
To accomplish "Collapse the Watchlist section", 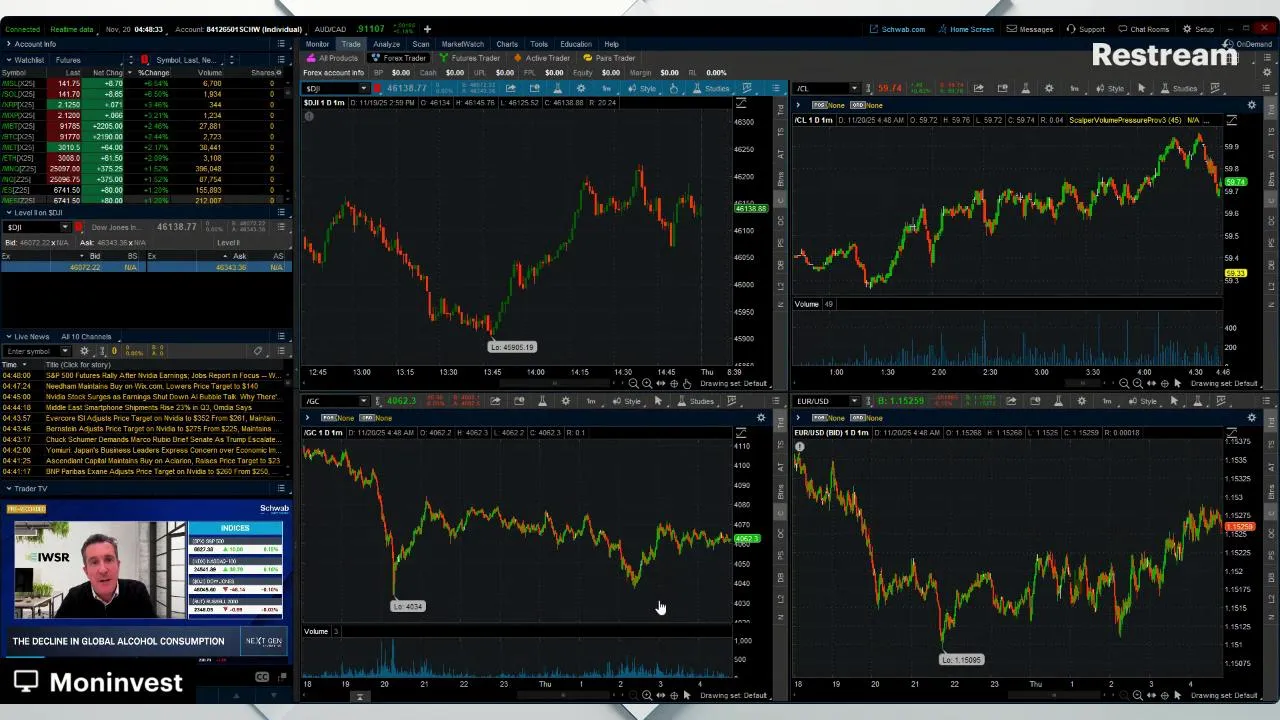I will [x=7, y=60].
